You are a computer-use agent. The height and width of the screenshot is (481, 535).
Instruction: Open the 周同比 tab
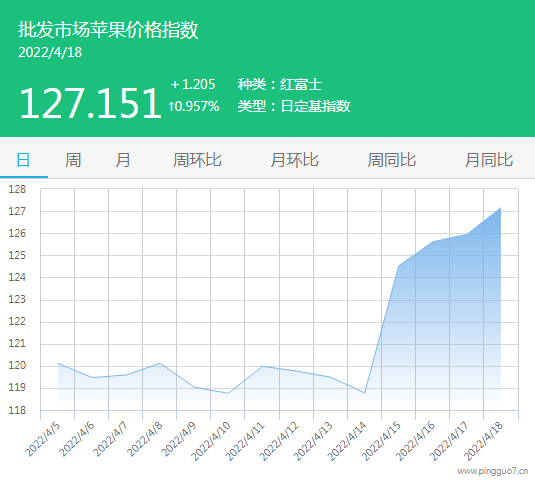pos(392,160)
